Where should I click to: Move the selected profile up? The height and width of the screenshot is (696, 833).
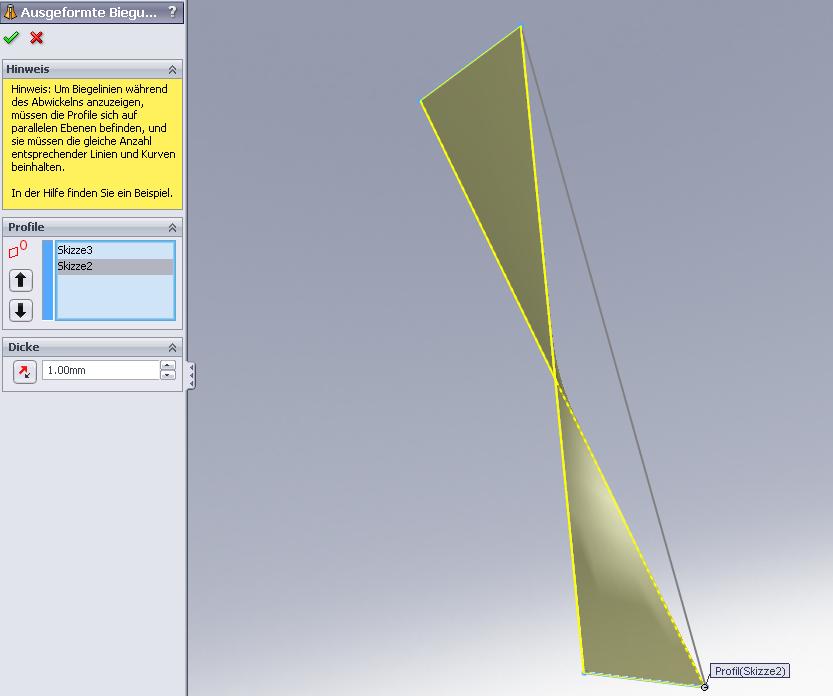(x=21, y=280)
